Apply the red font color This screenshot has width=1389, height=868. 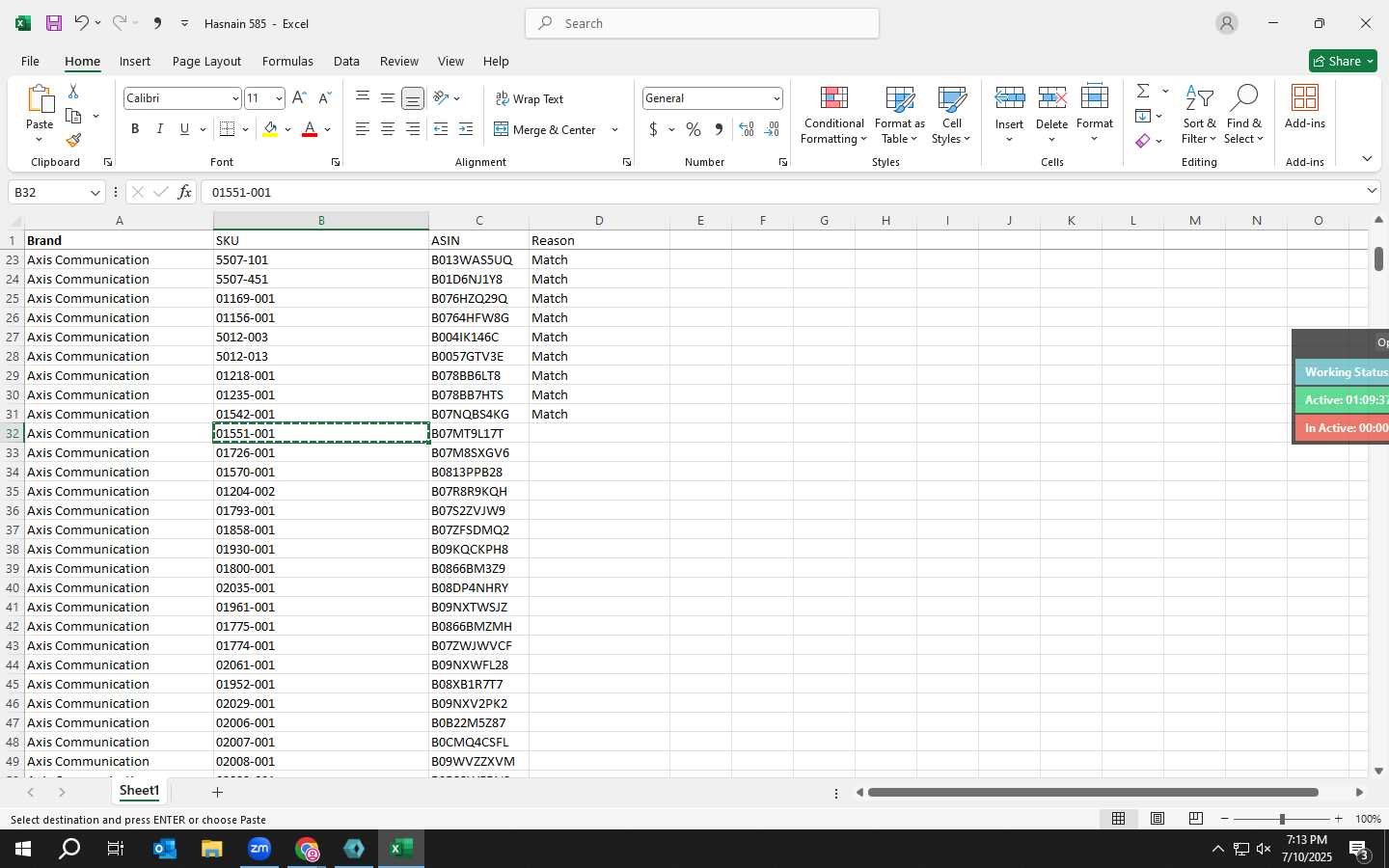(310, 129)
